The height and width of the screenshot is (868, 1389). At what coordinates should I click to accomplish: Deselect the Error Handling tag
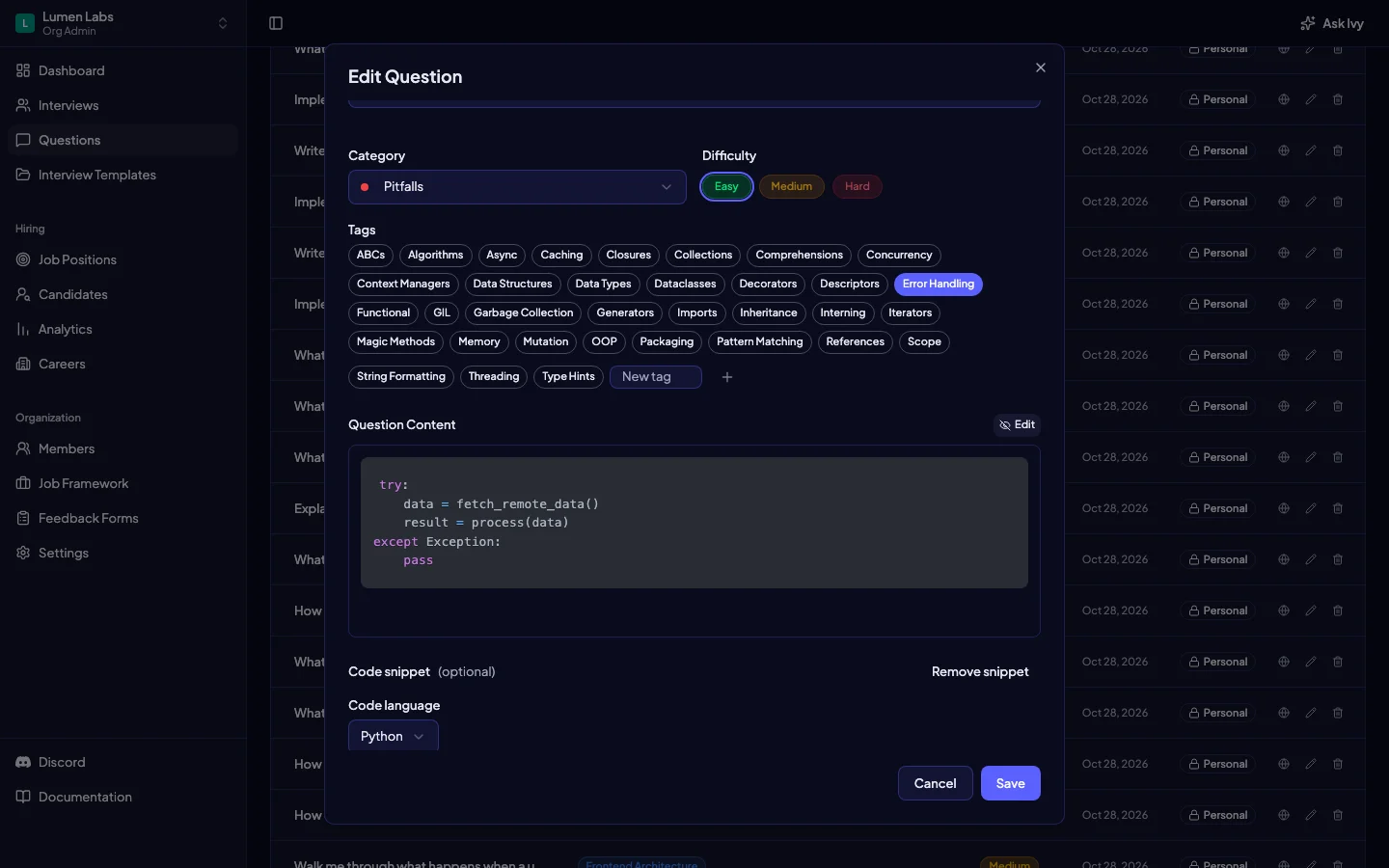click(939, 285)
